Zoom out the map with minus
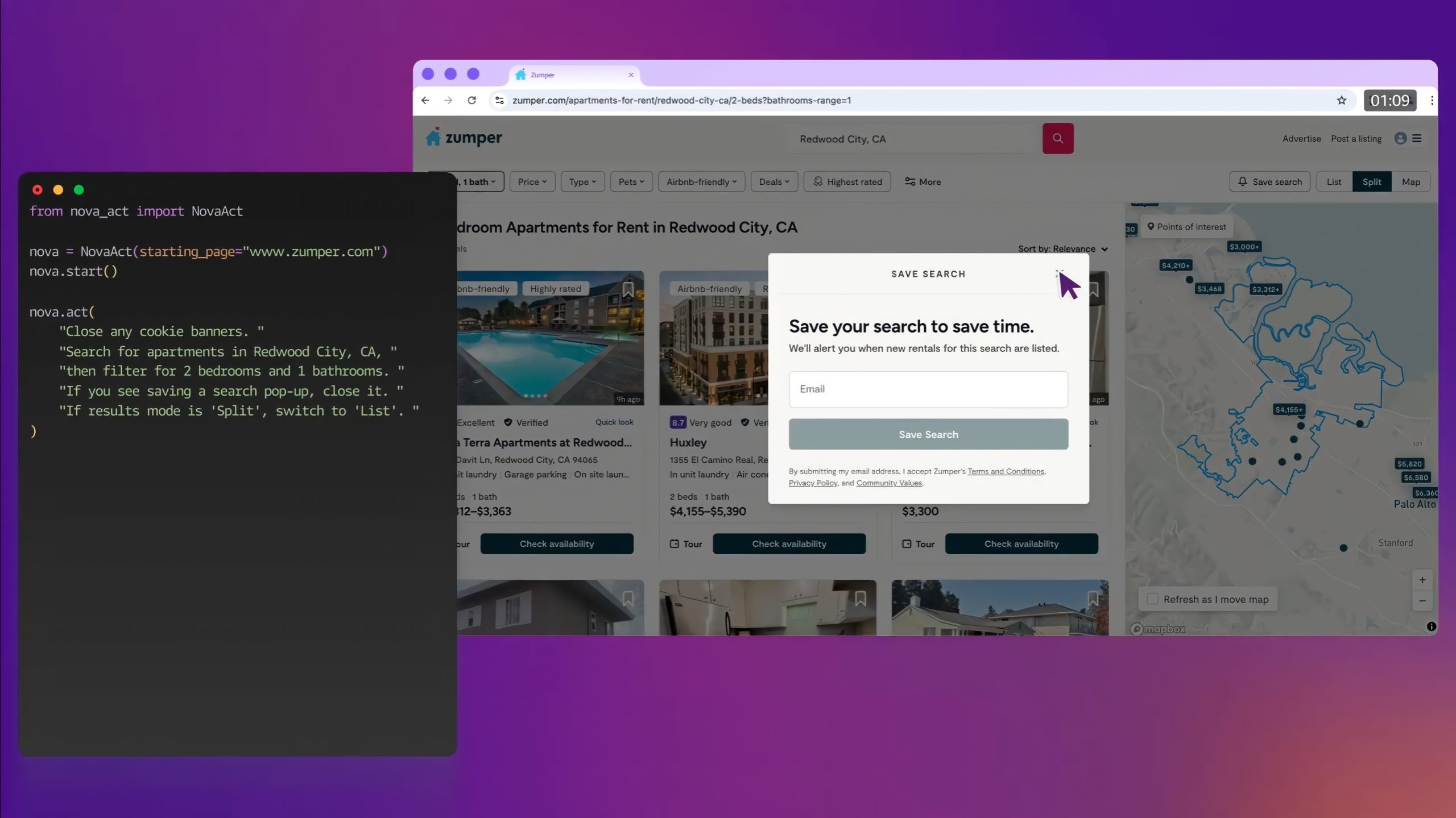 pos(1422,600)
